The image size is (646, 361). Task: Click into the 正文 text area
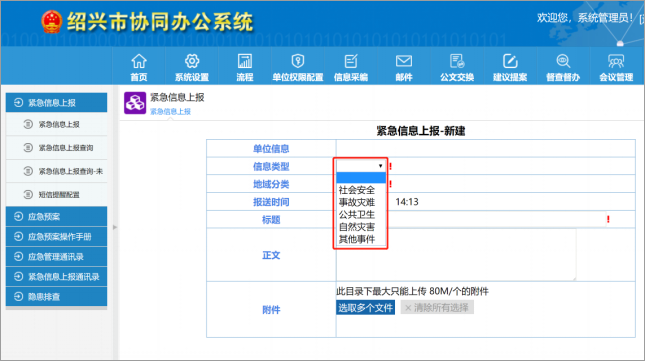456,255
